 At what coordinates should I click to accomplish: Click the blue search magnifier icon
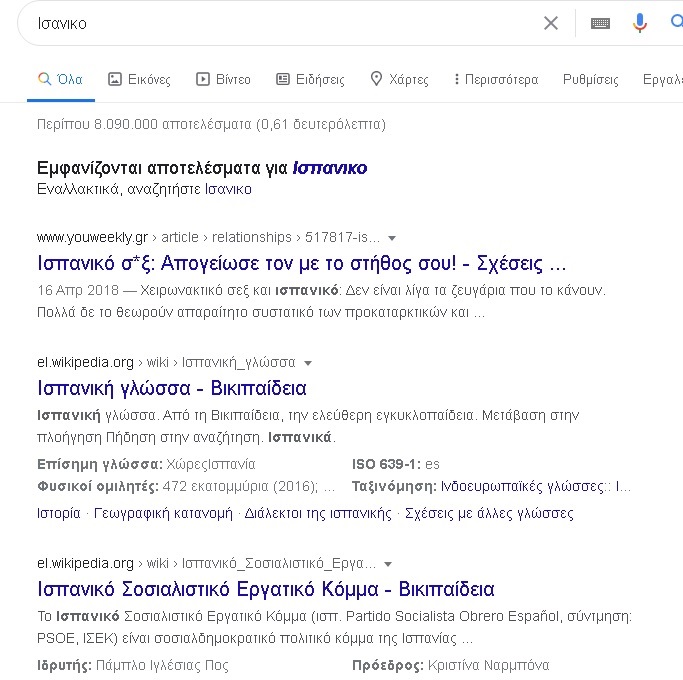click(x=676, y=23)
